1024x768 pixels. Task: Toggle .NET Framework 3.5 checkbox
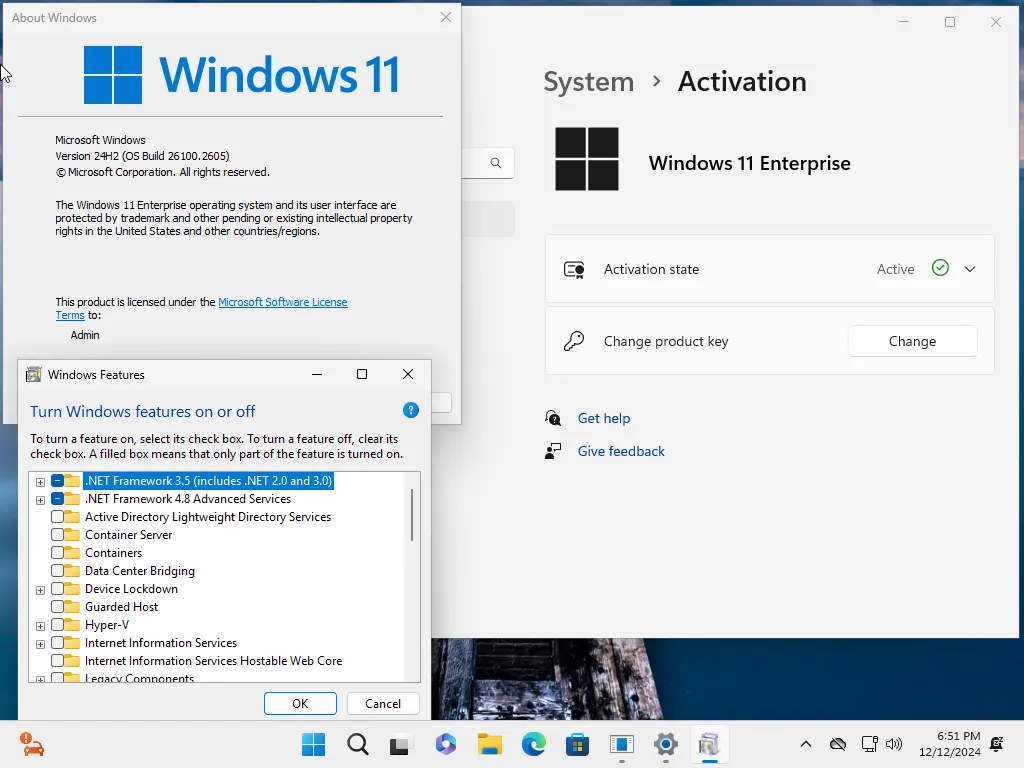57,481
